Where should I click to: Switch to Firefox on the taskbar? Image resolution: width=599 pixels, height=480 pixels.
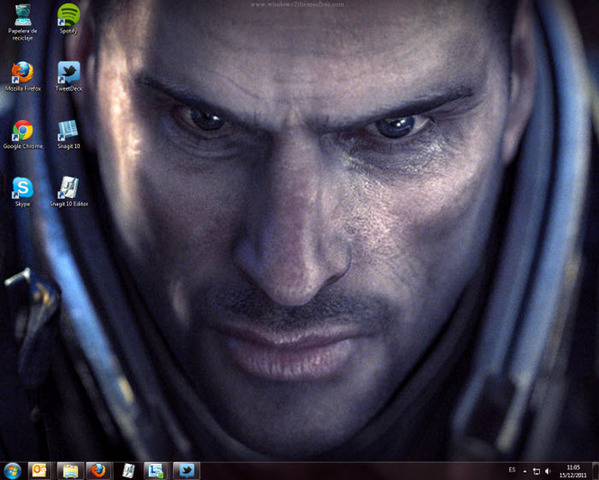coord(99,471)
